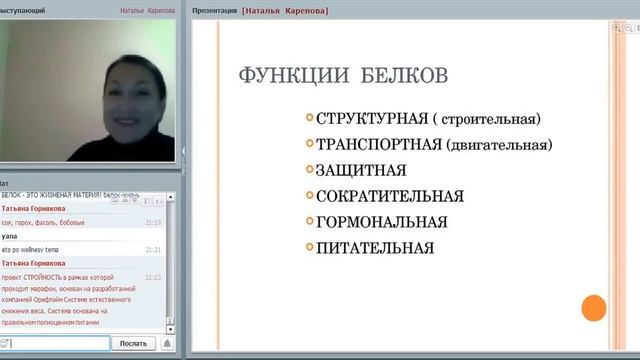Click the orange circle on the slide
This screenshot has height=360, width=640.
click(594, 308)
